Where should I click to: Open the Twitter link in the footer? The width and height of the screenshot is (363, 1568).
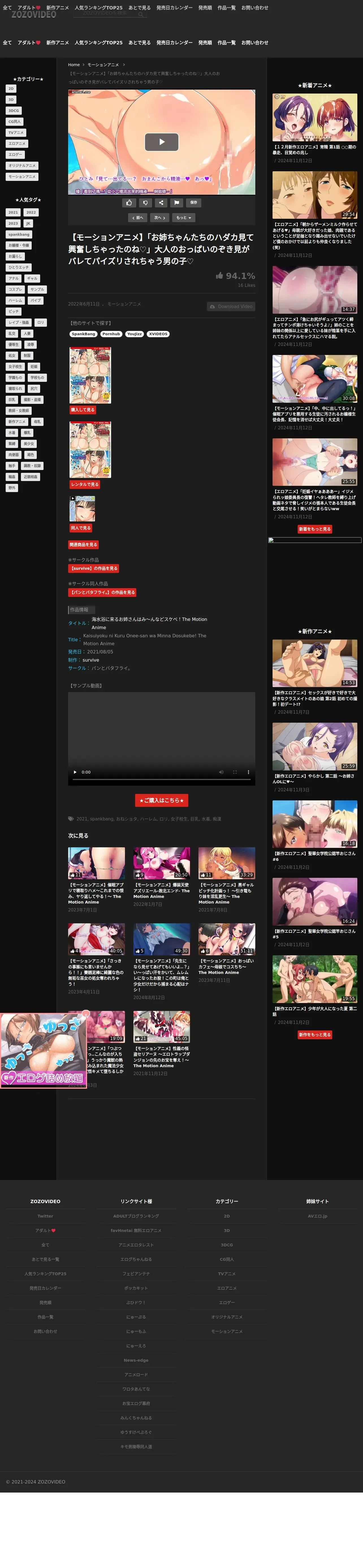click(45, 1216)
